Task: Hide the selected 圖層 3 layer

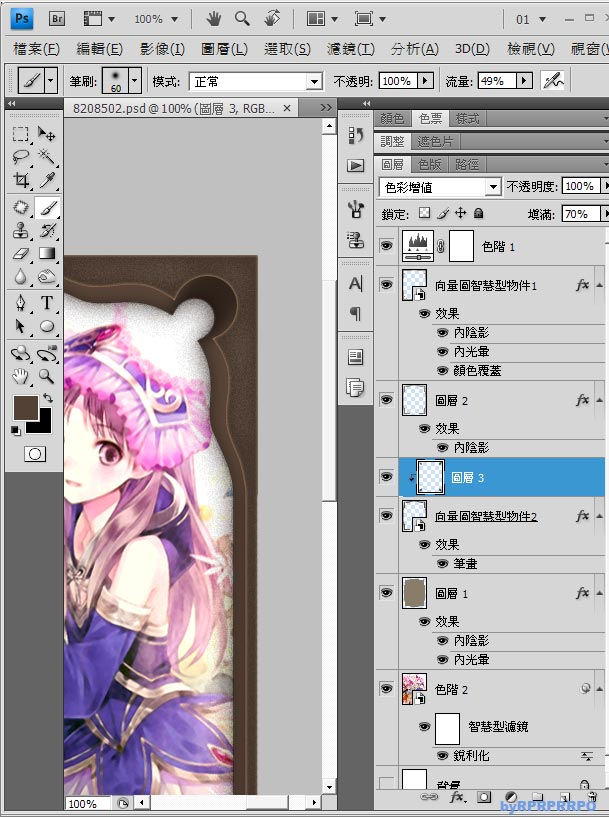Action: tap(387, 477)
